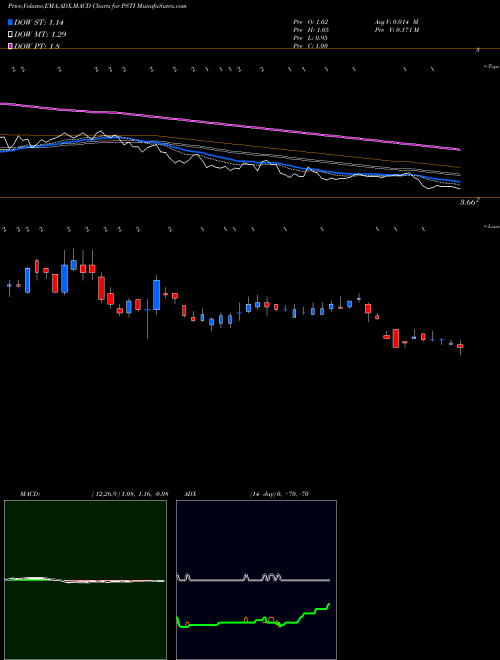
Task: Click the 'Pre C: 1.09' value
Action: pyautogui.click(x=311, y=46)
